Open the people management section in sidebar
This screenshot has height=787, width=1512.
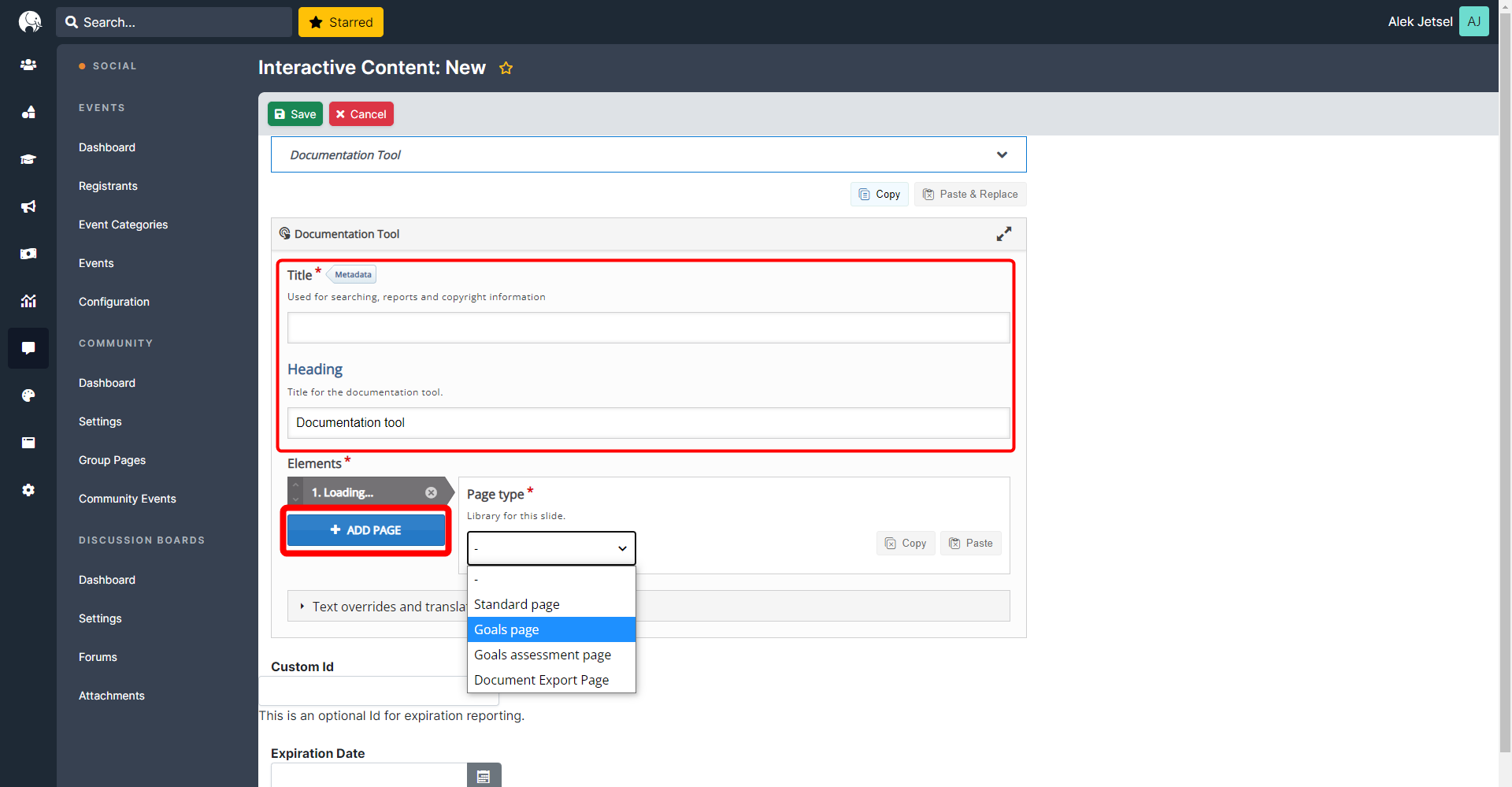(28, 65)
